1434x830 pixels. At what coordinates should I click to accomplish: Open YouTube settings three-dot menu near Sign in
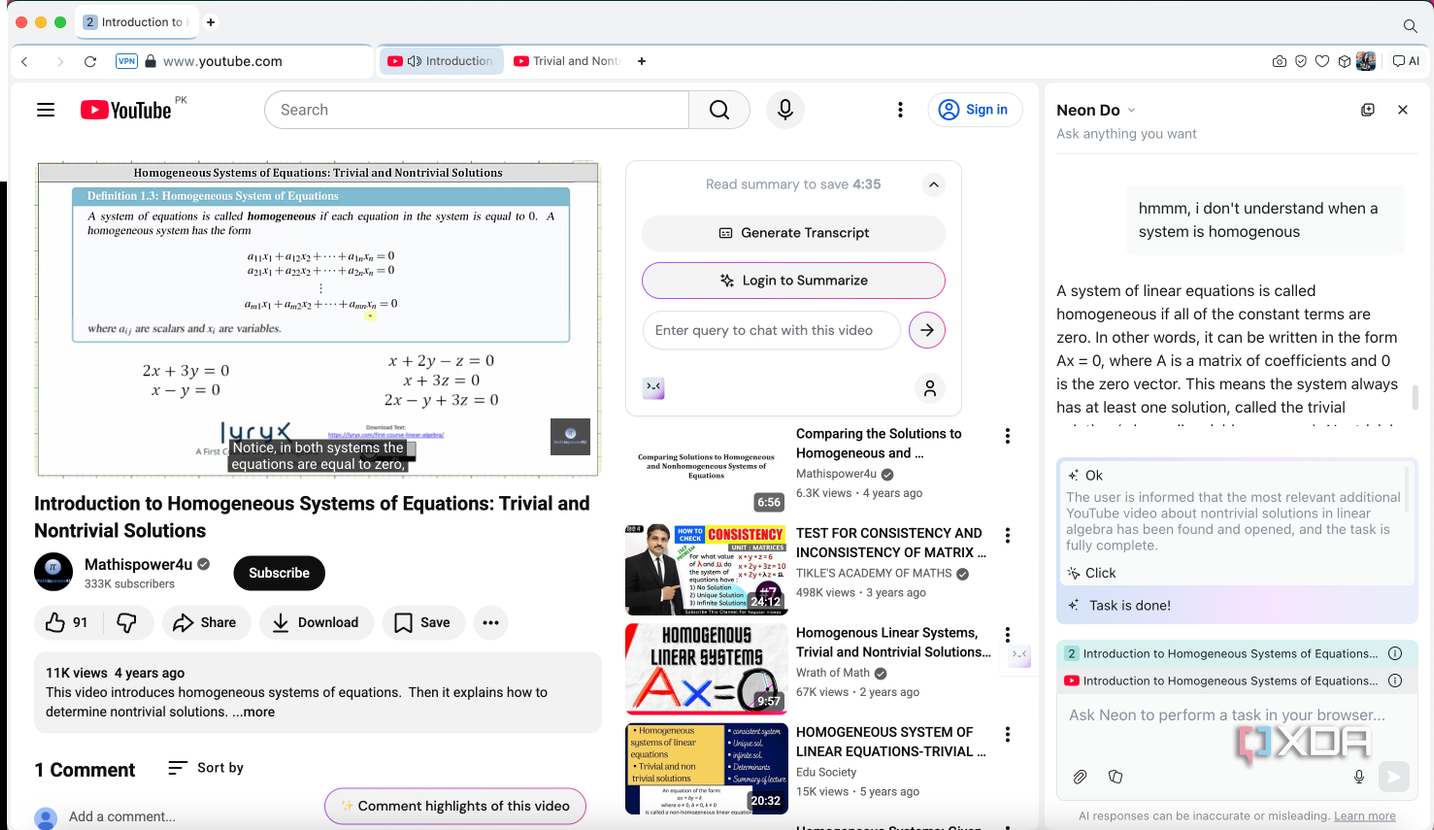click(900, 110)
